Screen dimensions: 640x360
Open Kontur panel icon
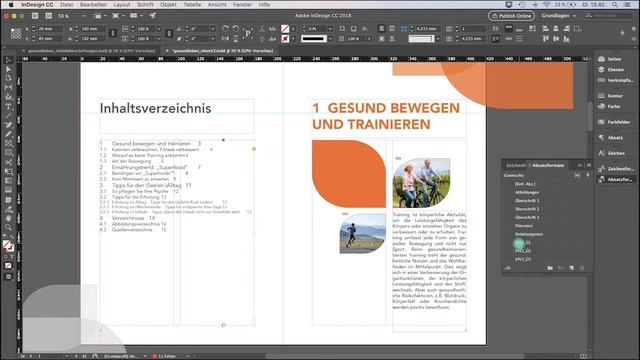pos(601,96)
